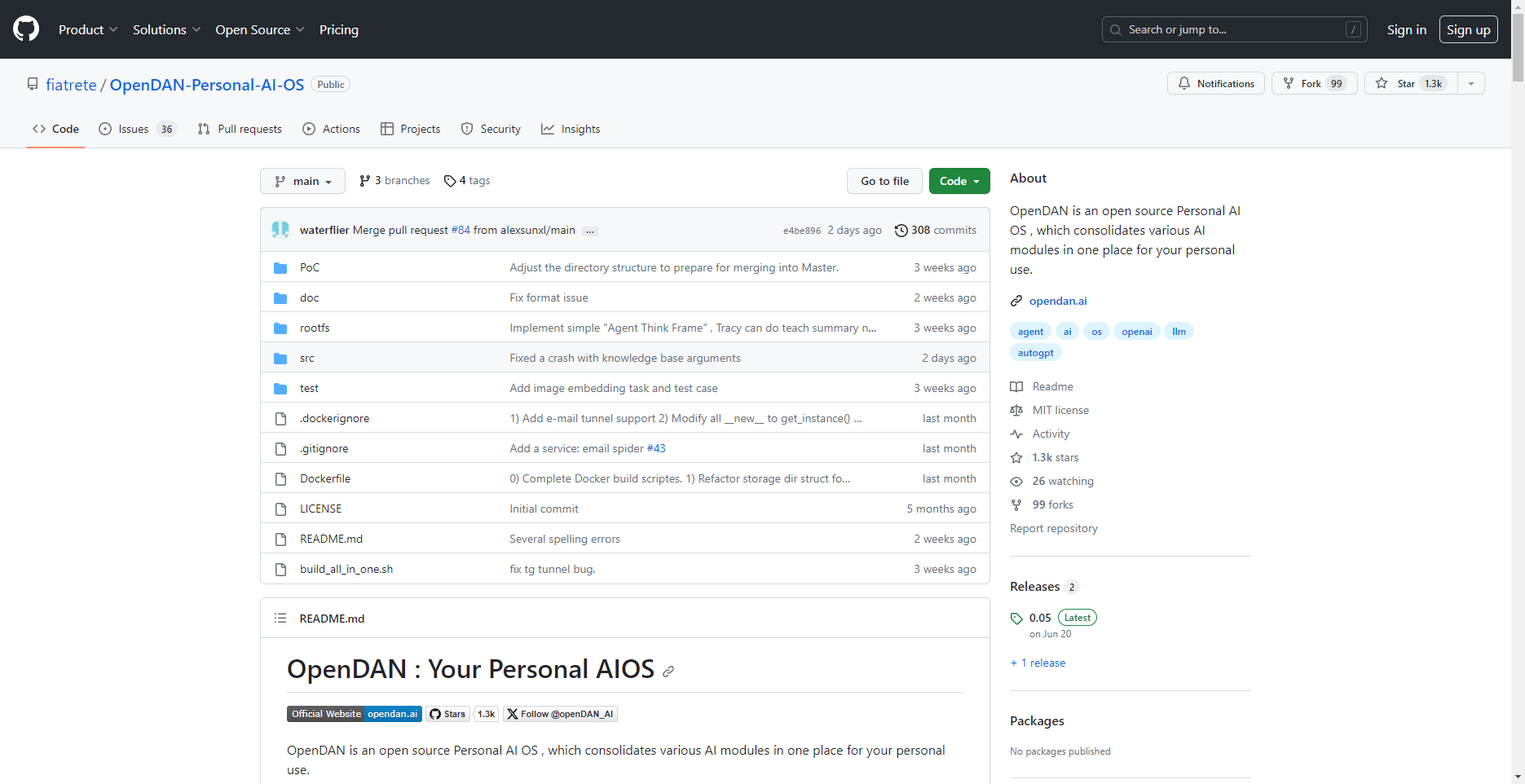
Task: Click the eye icon next to 26 watching
Action: 1016,481
